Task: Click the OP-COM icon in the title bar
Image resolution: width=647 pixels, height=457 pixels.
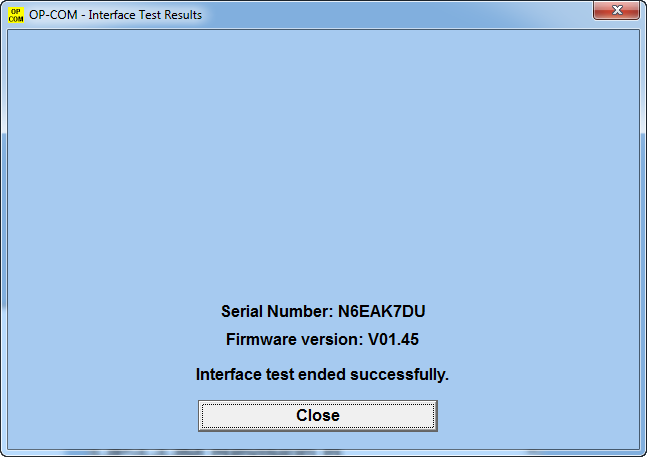Action: click(16, 15)
